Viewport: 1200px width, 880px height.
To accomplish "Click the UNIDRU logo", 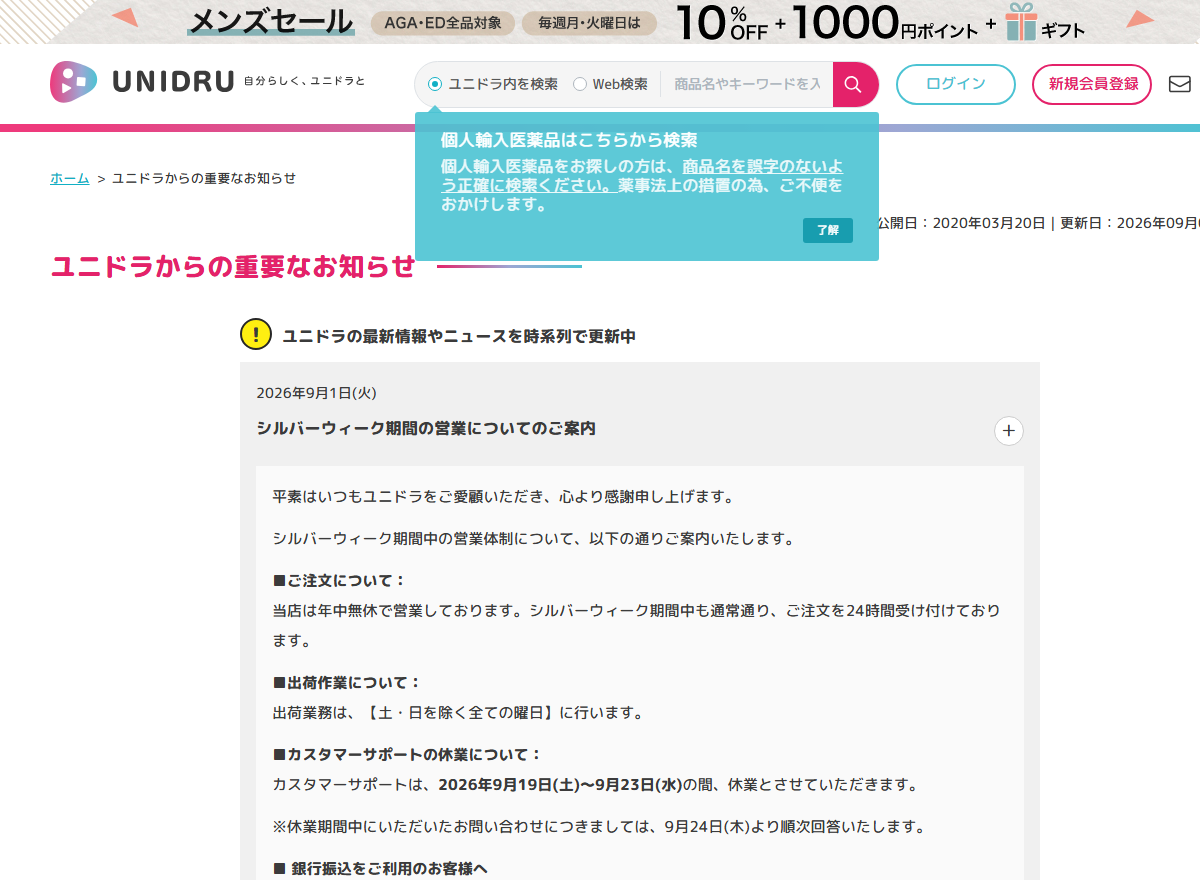I will [142, 82].
